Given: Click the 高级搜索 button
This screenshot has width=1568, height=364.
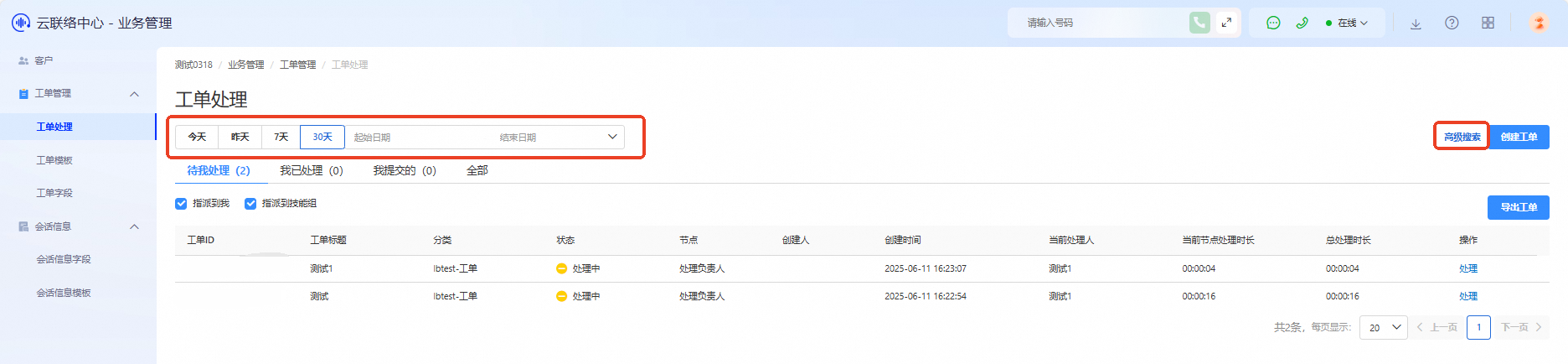Looking at the screenshot, I should point(1462,137).
